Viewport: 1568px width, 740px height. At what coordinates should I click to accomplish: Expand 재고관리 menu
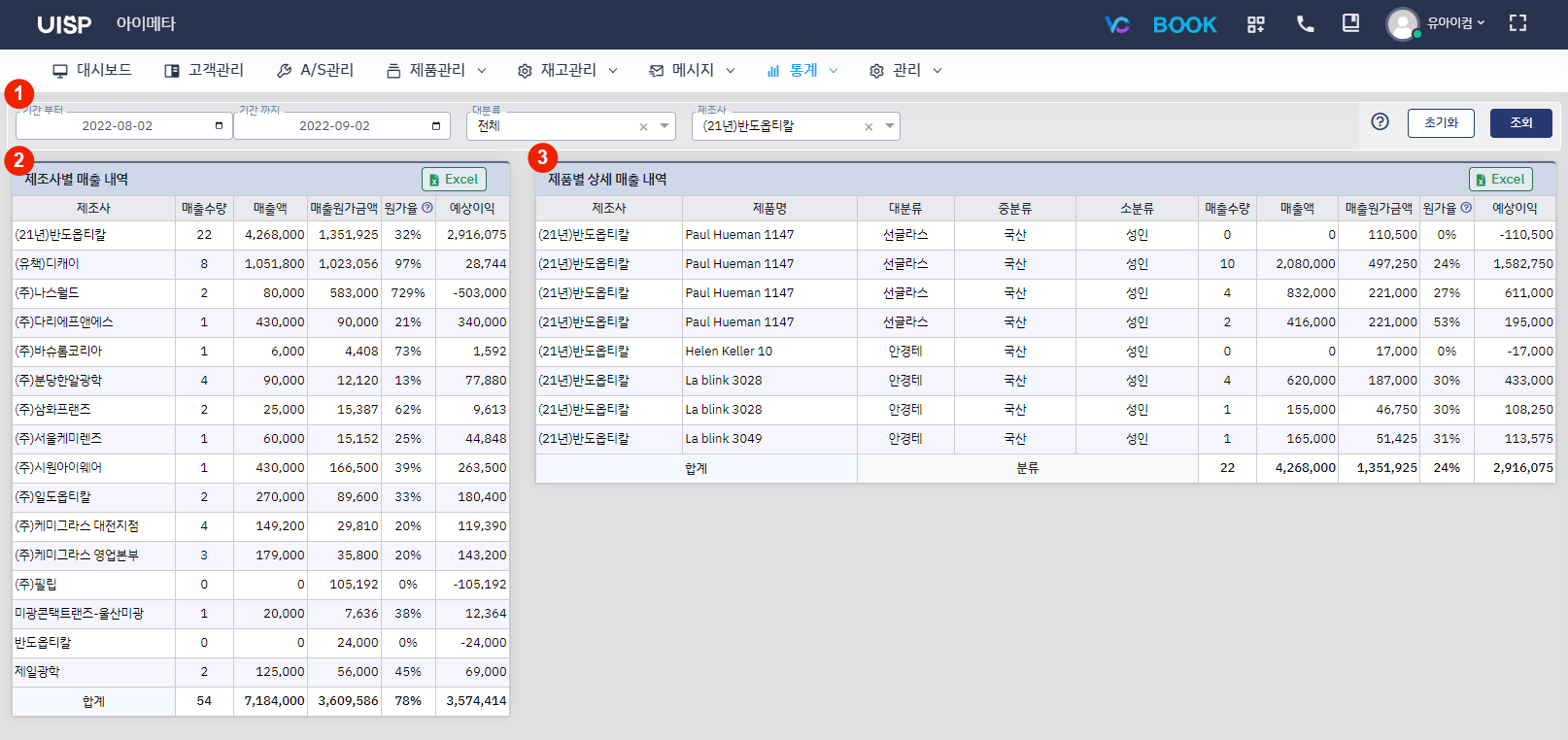point(567,70)
